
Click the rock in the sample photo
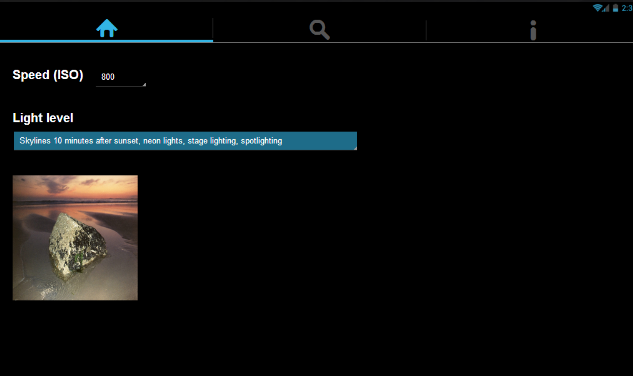[x=78, y=246]
